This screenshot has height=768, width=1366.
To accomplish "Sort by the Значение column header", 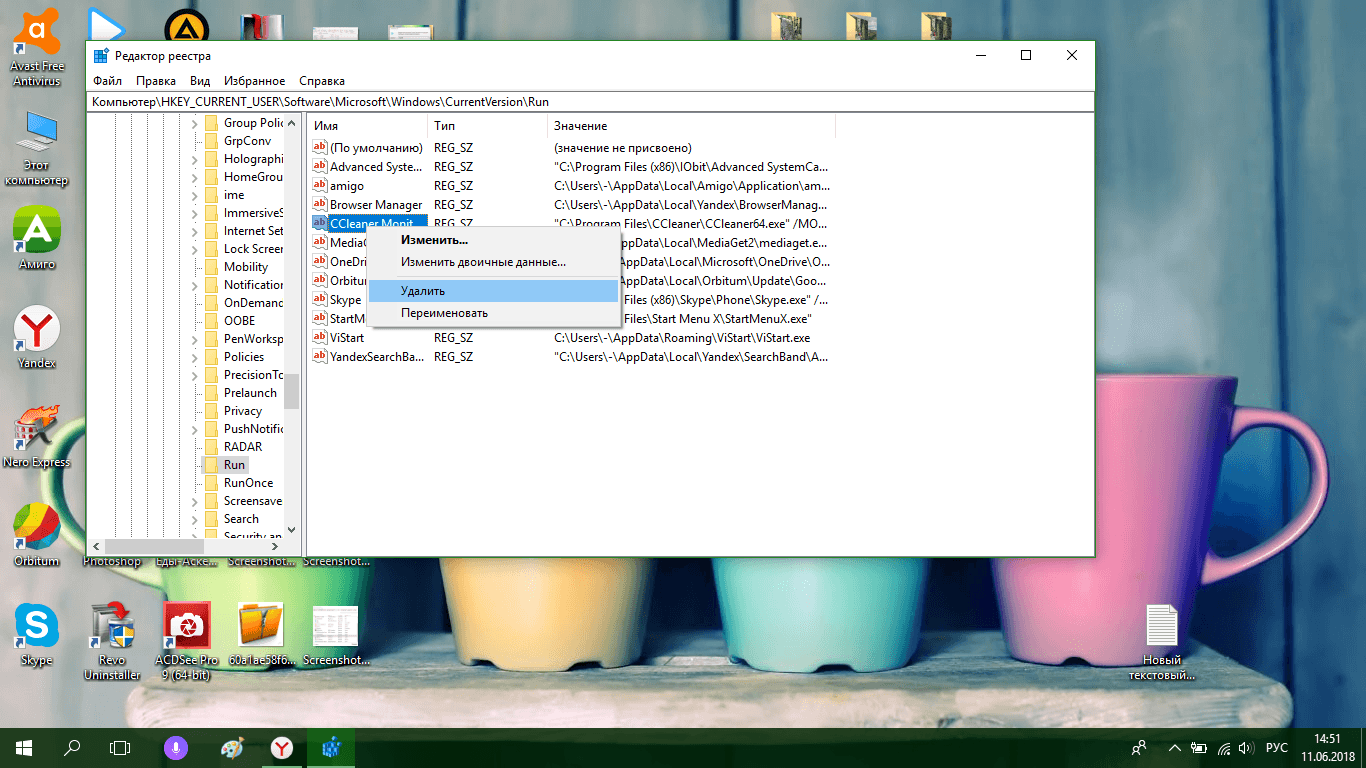I will pyautogui.click(x=691, y=126).
